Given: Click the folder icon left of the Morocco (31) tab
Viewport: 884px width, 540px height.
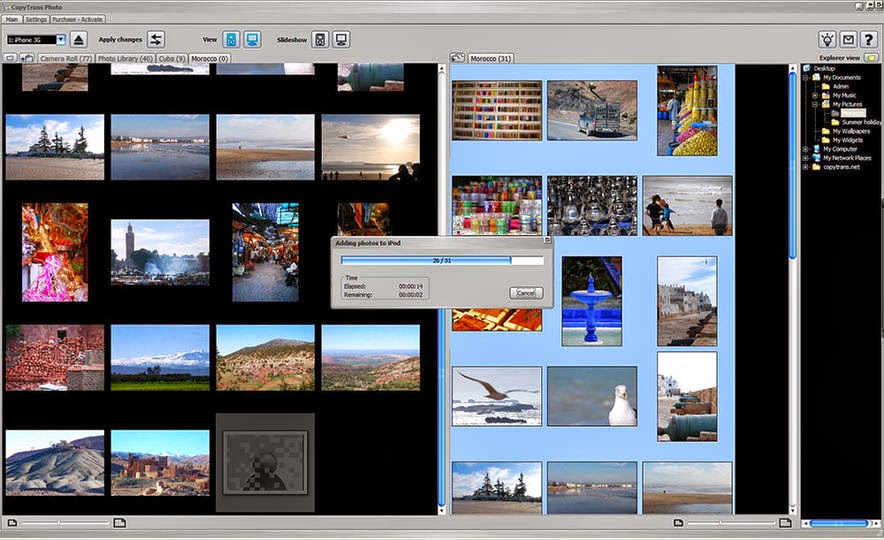Looking at the screenshot, I should [457, 58].
